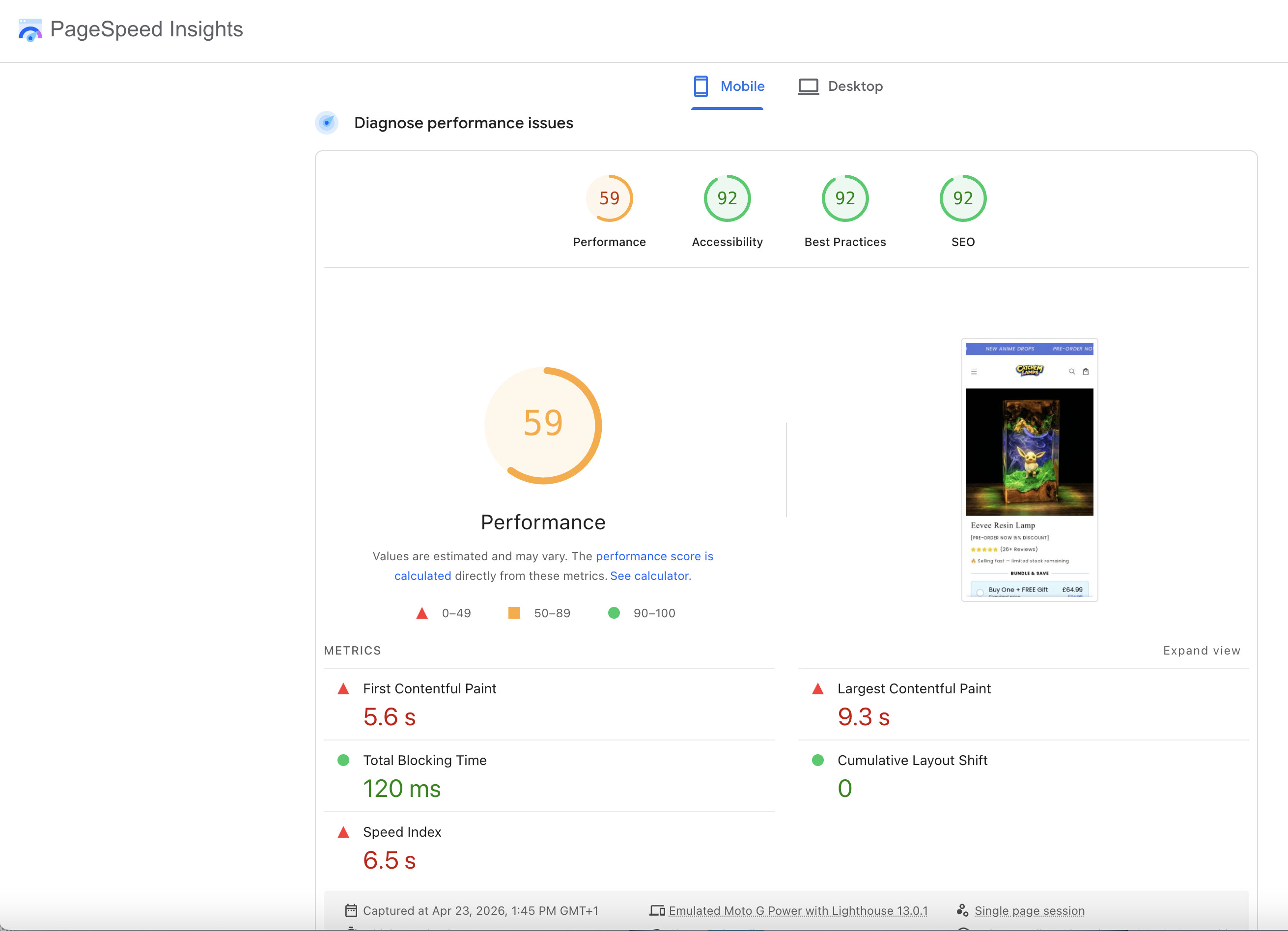
Task: Toggle Expand view for metrics
Action: (1201, 651)
